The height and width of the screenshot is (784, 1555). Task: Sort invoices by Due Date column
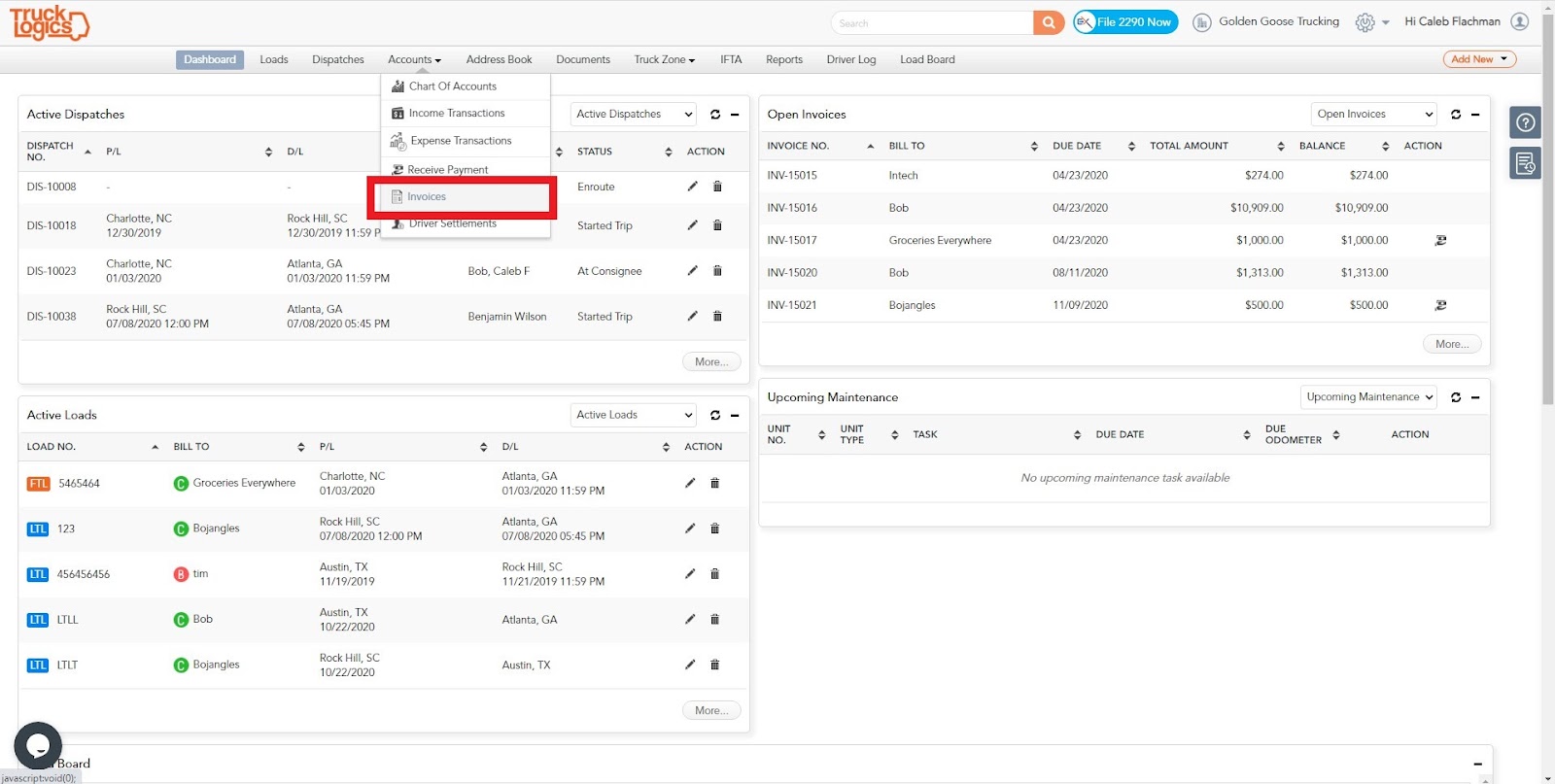pos(1093,146)
